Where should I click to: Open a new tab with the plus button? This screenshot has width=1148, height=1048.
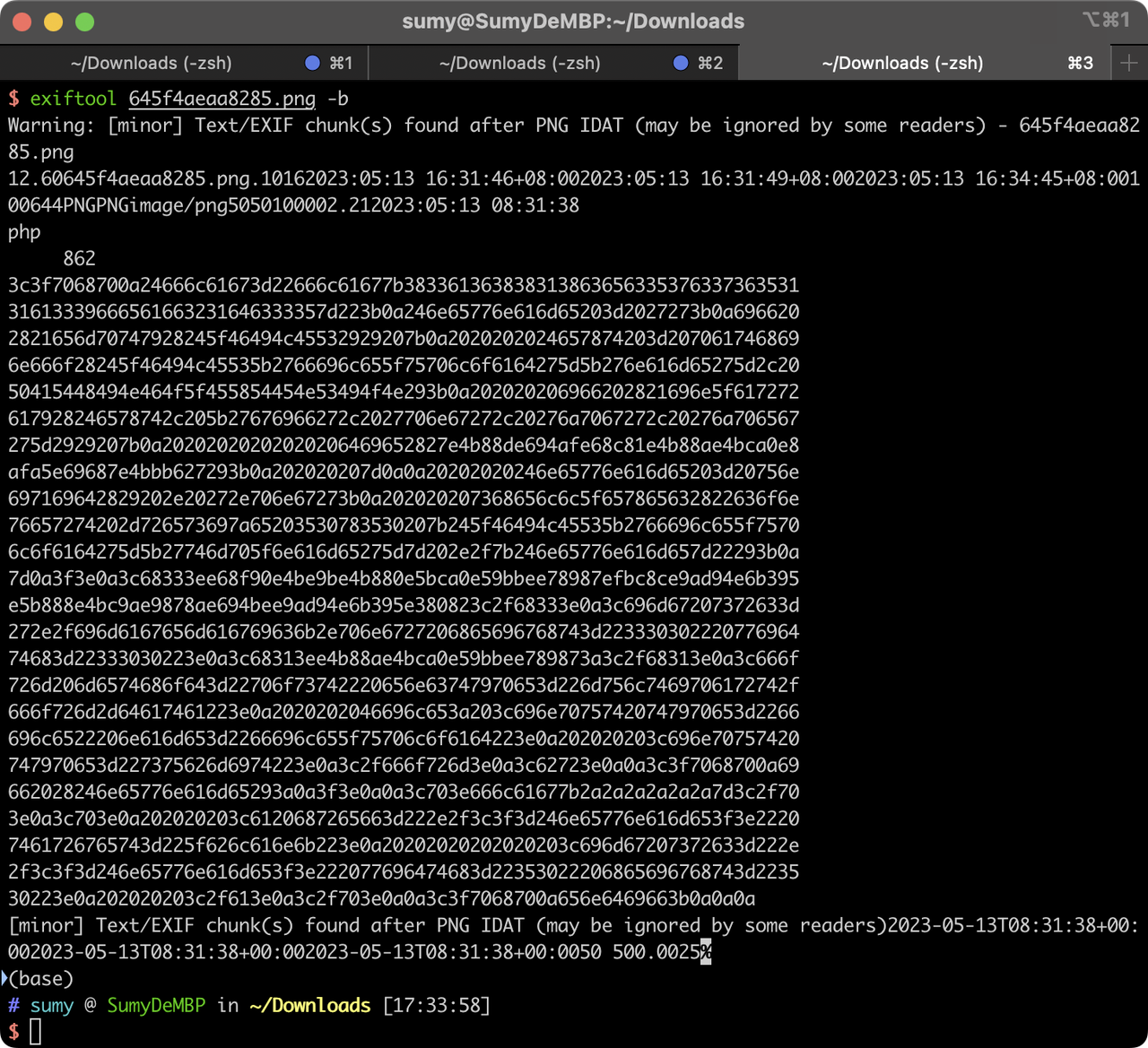(x=1128, y=63)
